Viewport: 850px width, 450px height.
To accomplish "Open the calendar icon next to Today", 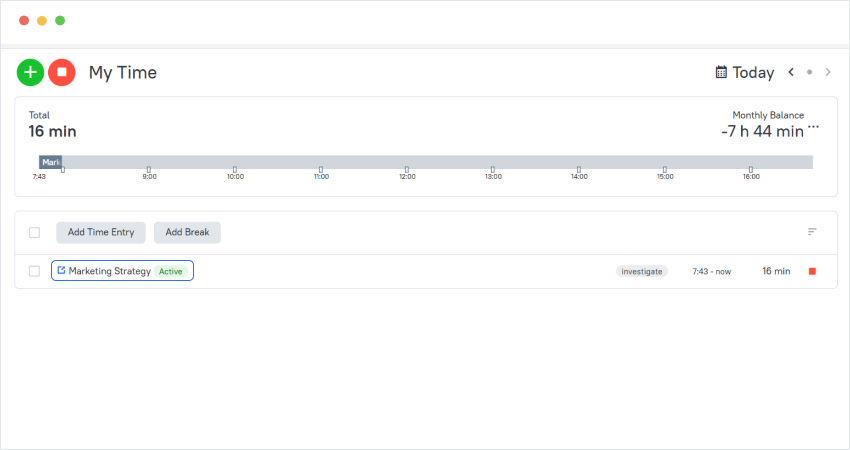I will 721,72.
